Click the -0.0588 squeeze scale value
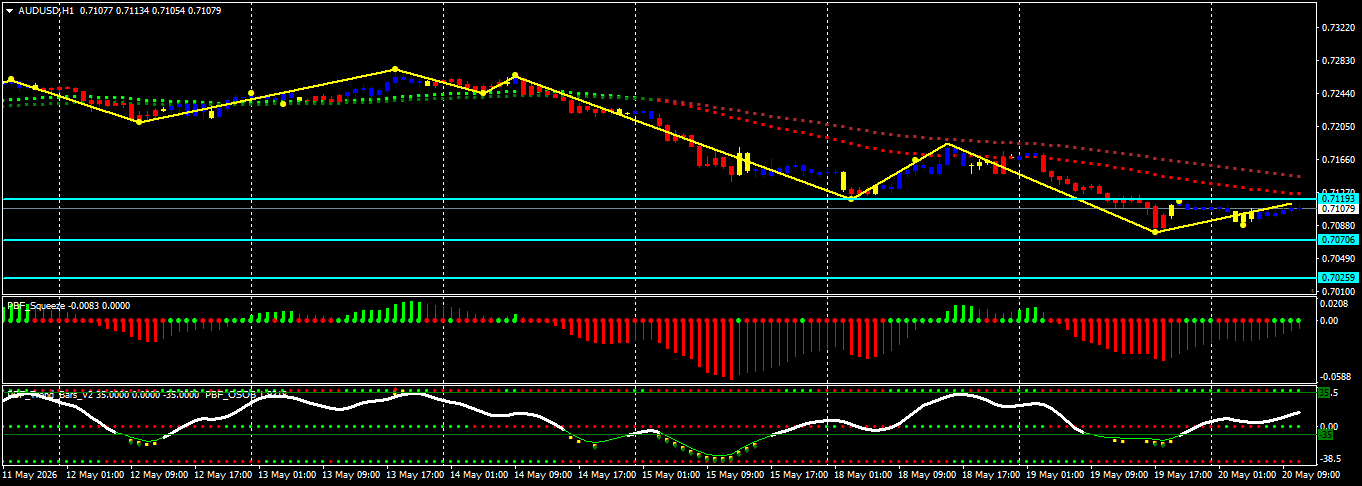This screenshot has height=486, width=1362. [1335, 376]
